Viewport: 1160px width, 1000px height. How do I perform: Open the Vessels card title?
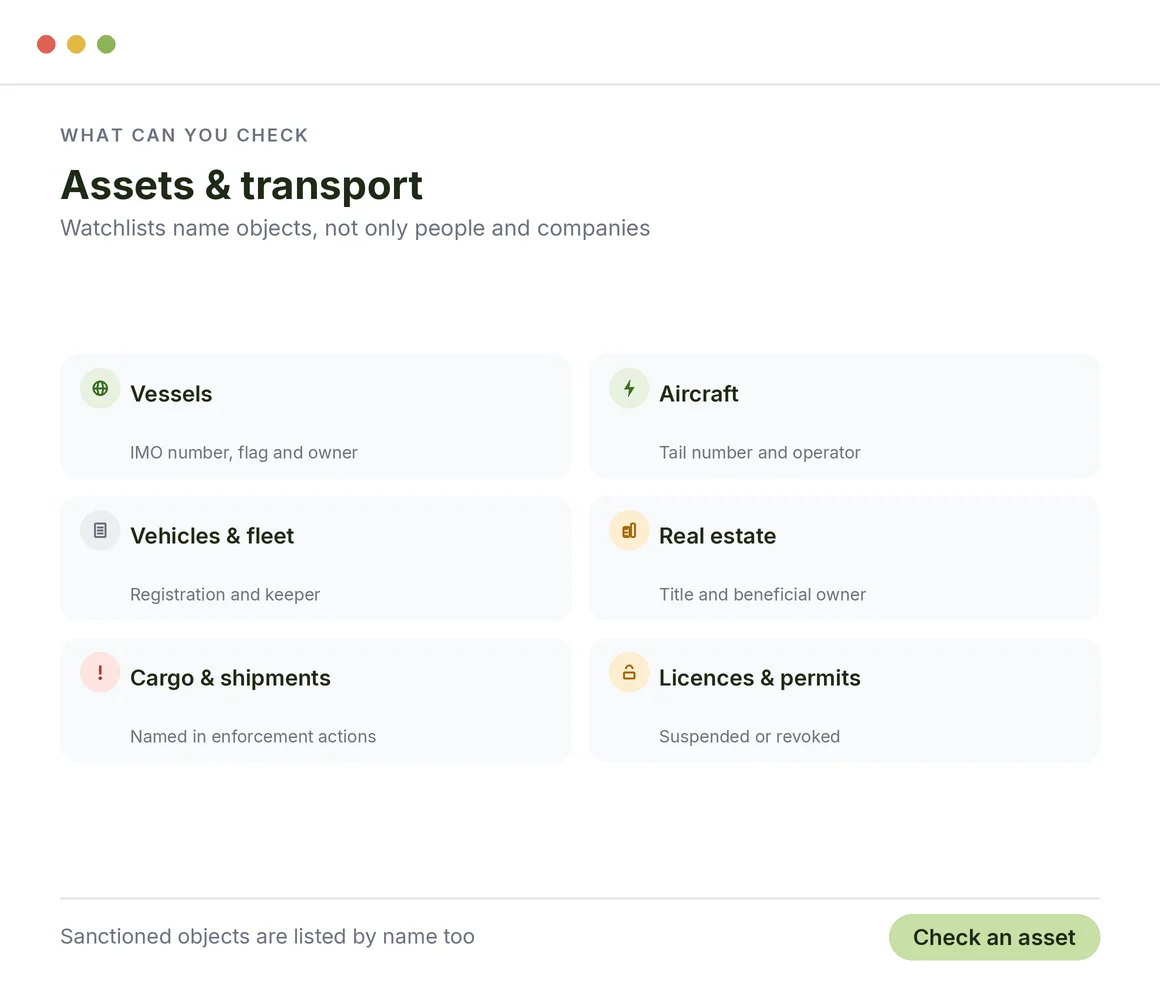point(171,393)
